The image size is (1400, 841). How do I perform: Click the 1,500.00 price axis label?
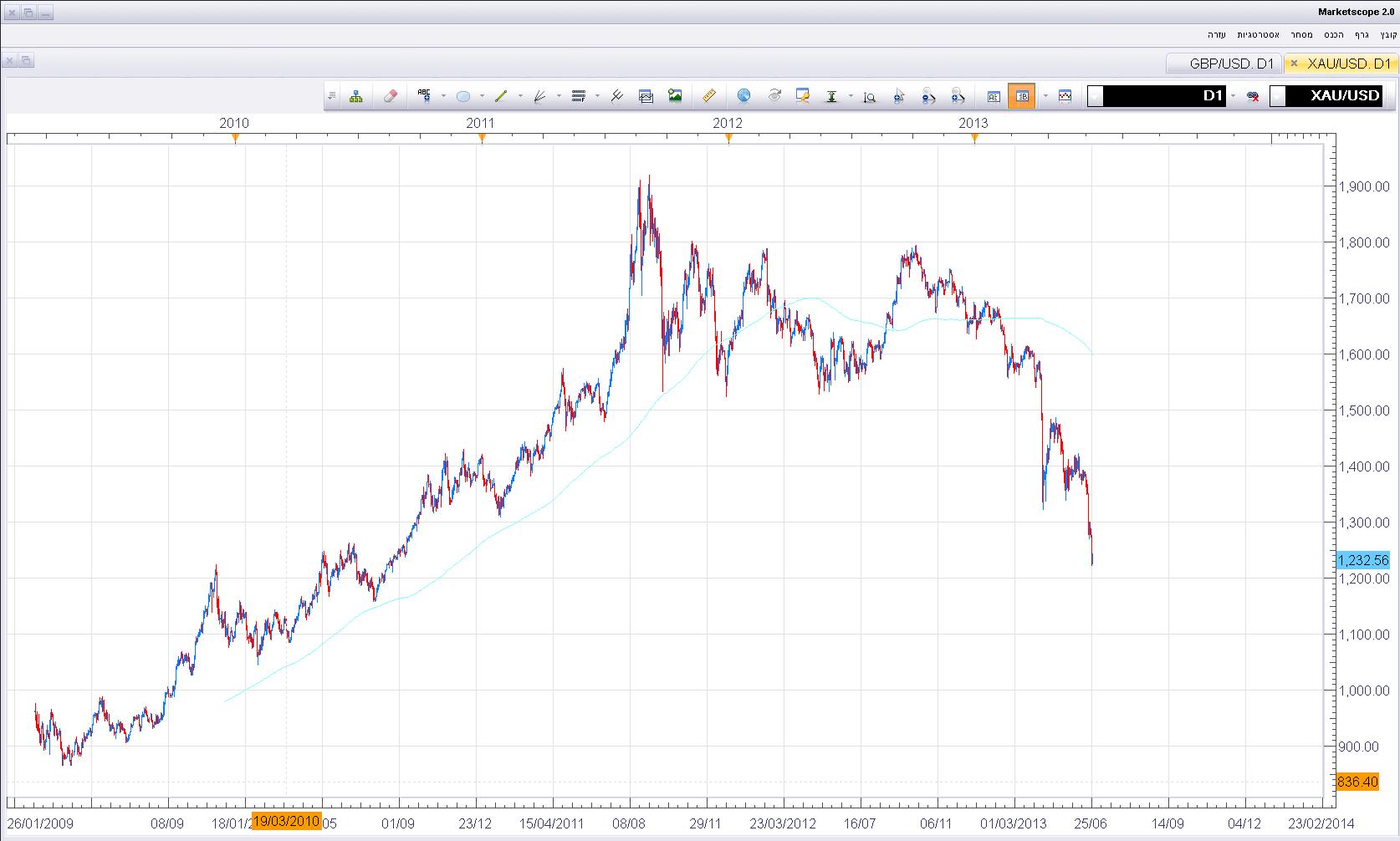point(1364,410)
